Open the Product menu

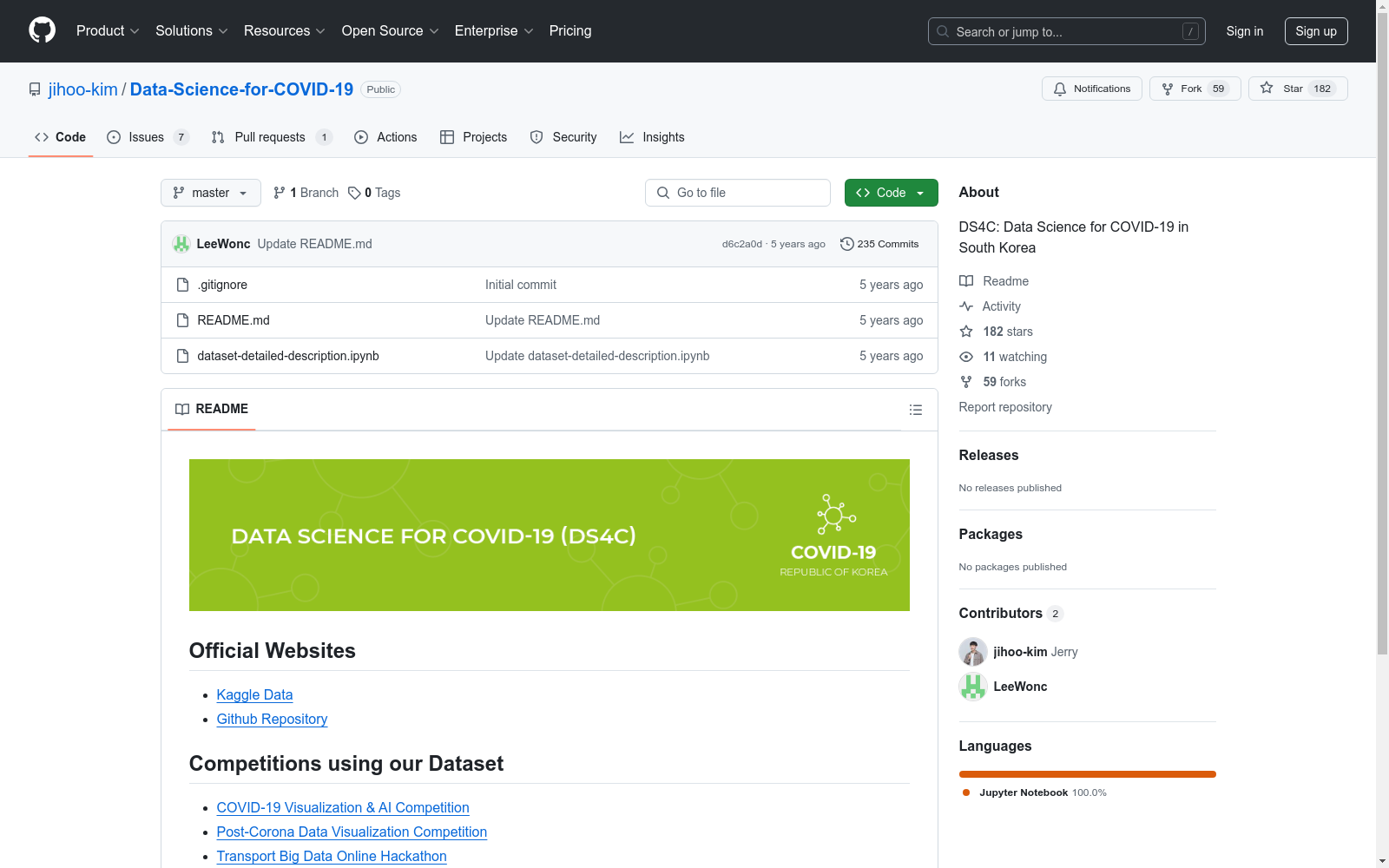click(108, 31)
